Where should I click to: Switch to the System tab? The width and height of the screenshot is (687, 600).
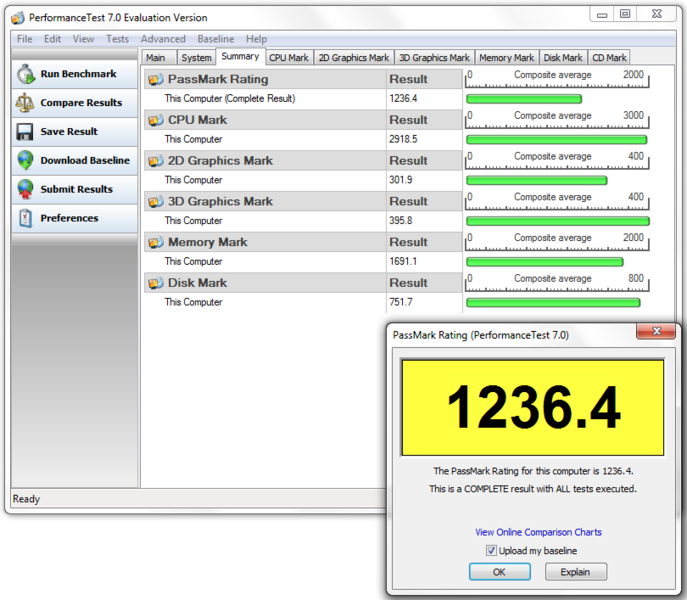pos(196,58)
